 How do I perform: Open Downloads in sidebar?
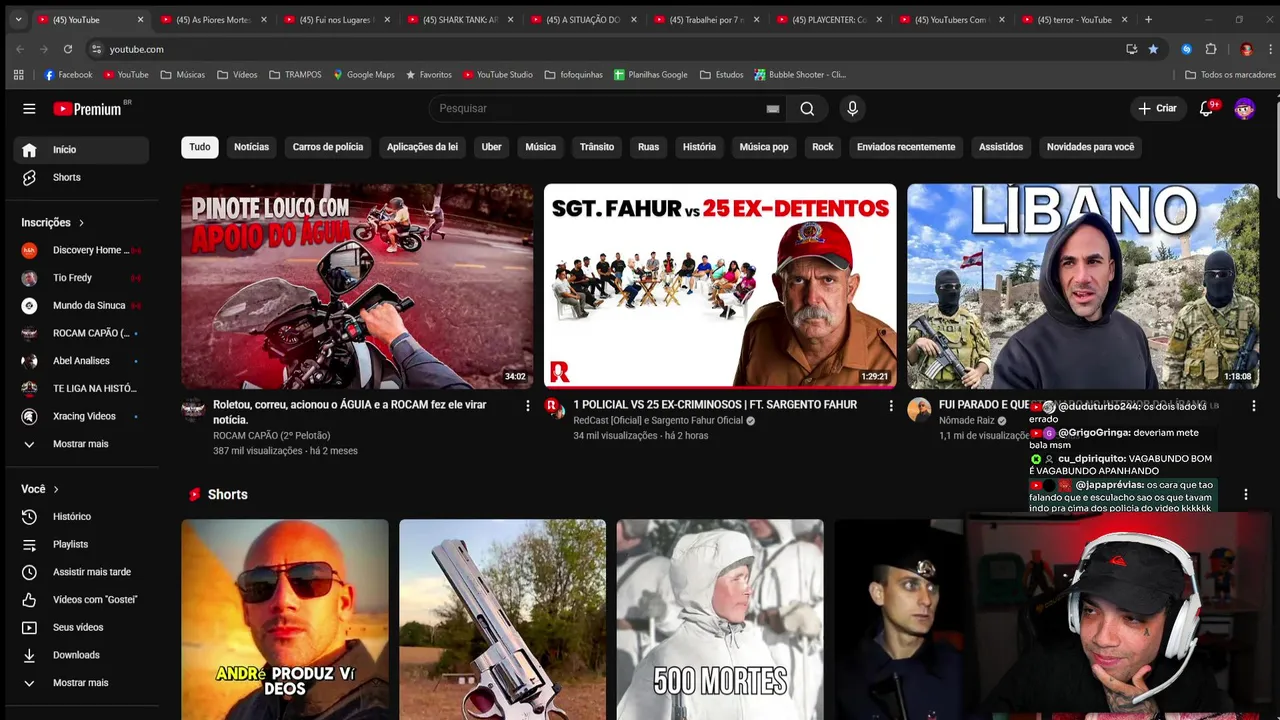[81, 655]
